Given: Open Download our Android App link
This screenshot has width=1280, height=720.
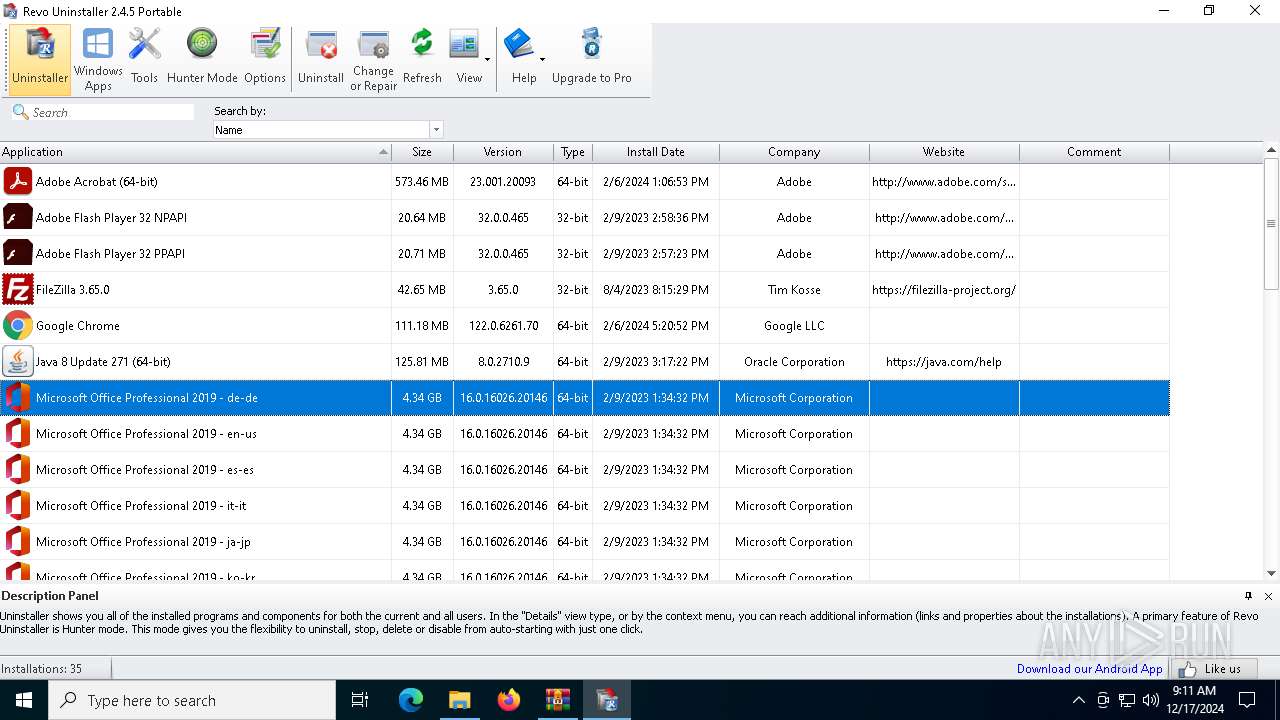Looking at the screenshot, I should [x=1089, y=669].
